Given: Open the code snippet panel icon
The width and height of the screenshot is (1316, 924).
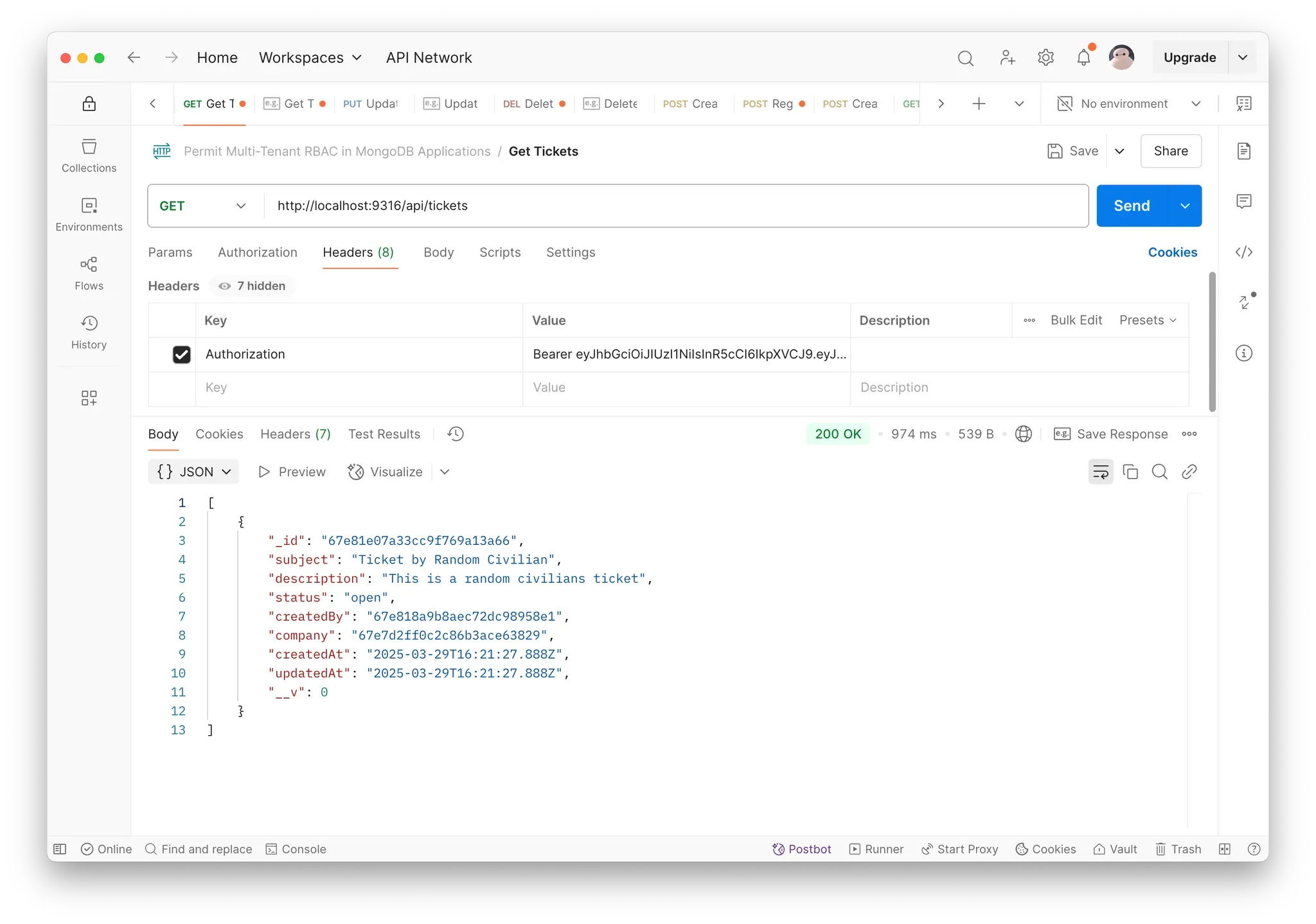Looking at the screenshot, I should click(x=1244, y=252).
